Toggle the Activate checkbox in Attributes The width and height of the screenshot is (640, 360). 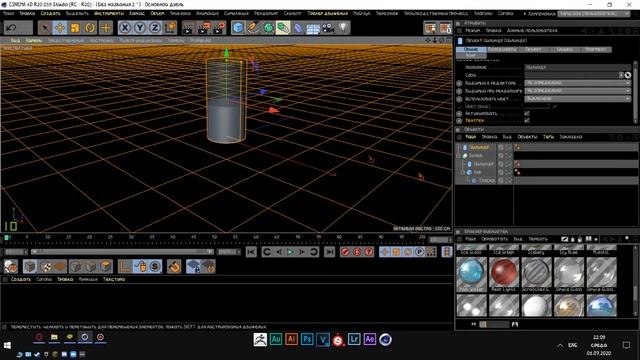pos(527,113)
